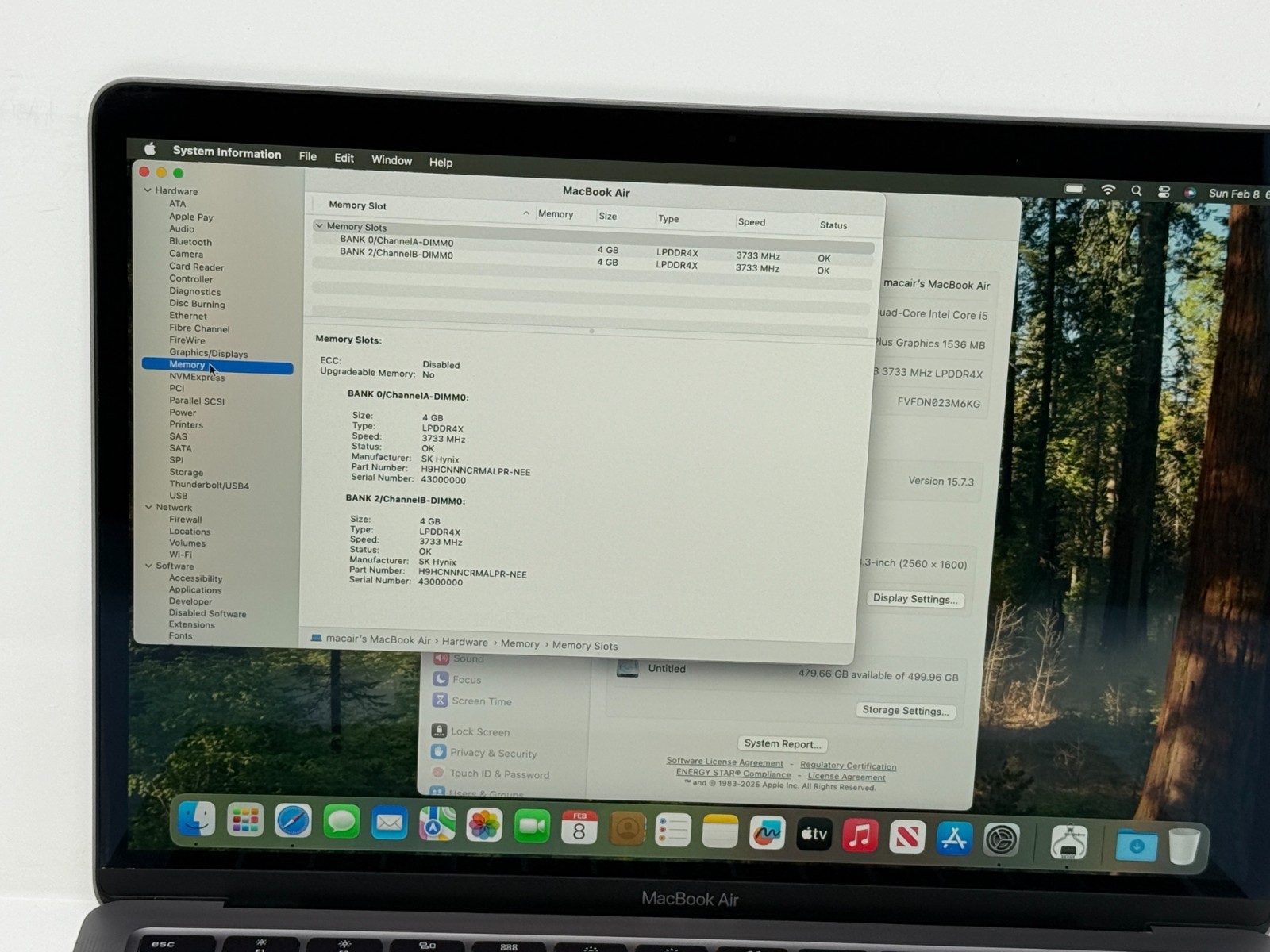Image resolution: width=1270 pixels, height=952 pixels.
Task: Launch FaceTime from the Dock
Action: [532, 827]
